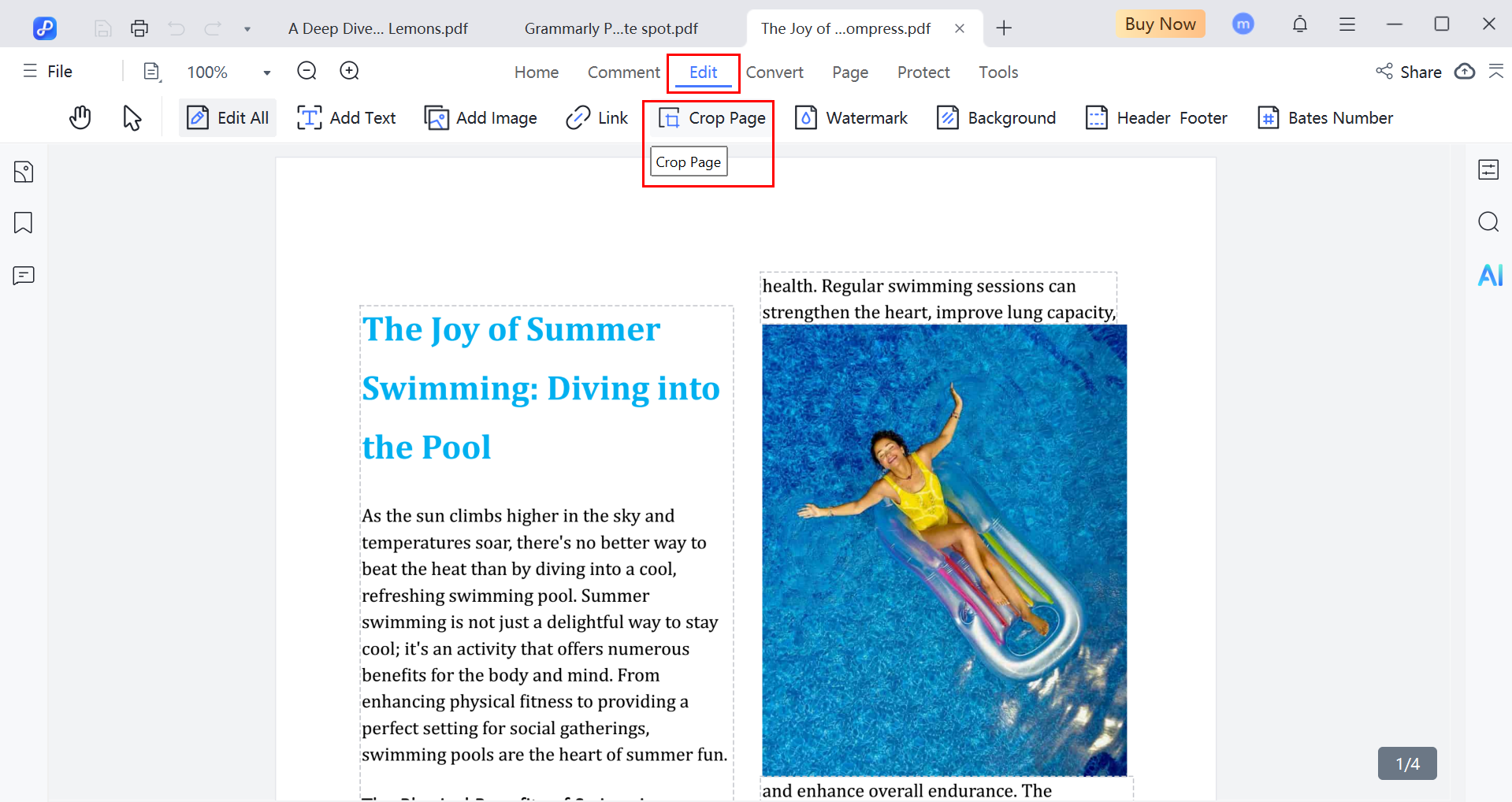Toggle Edit All mode
The width and height of the screenshot is (1512, 802).
pos(228,118)
